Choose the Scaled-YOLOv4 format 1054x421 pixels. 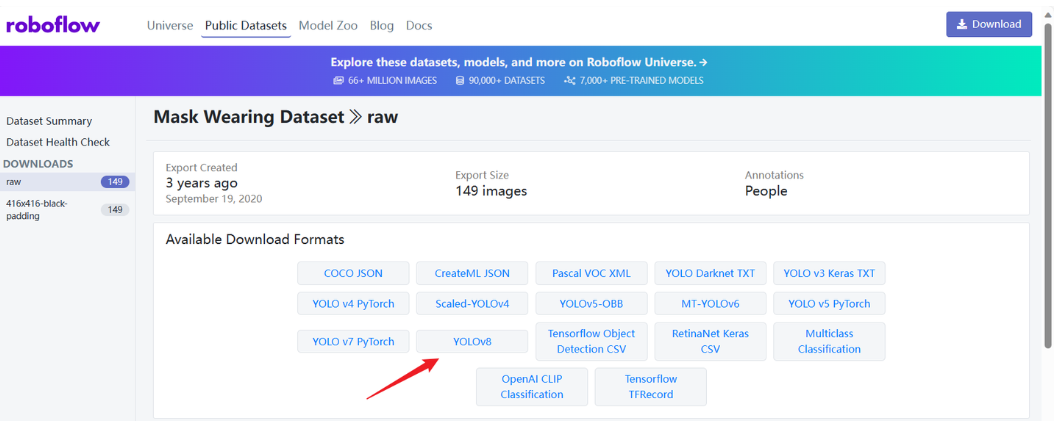click(x=472, y=303)
